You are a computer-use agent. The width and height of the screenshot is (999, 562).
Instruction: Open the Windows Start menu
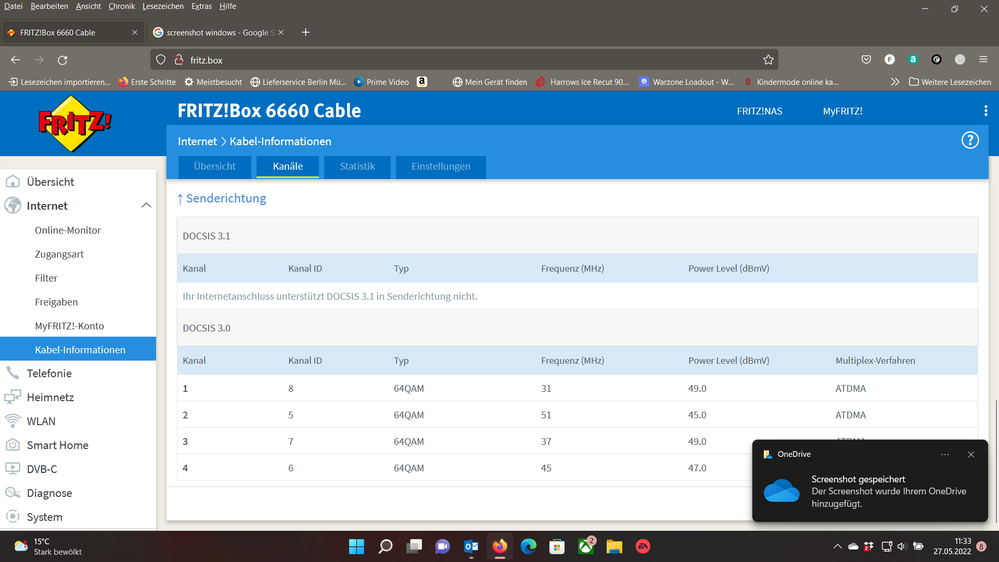356,547
